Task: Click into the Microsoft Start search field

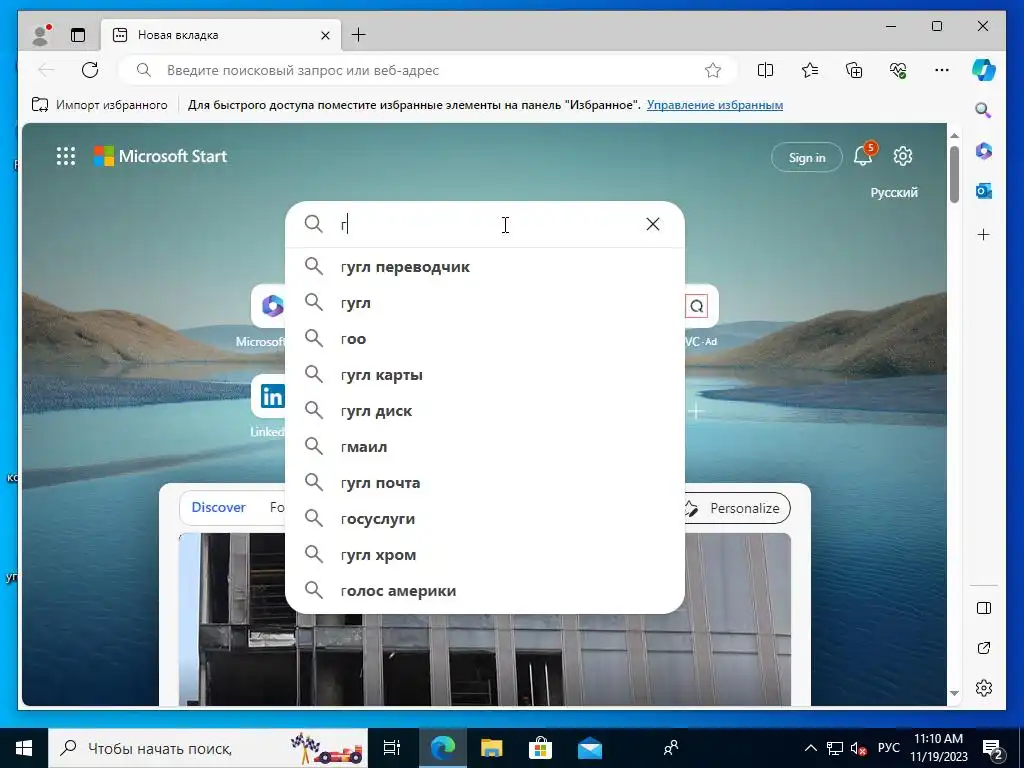Action: pos(487,224)
